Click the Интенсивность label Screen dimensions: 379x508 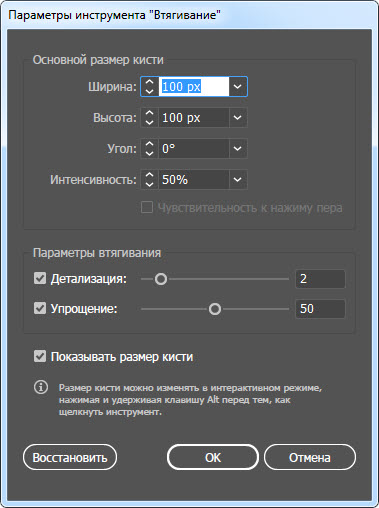pos(93,180)
